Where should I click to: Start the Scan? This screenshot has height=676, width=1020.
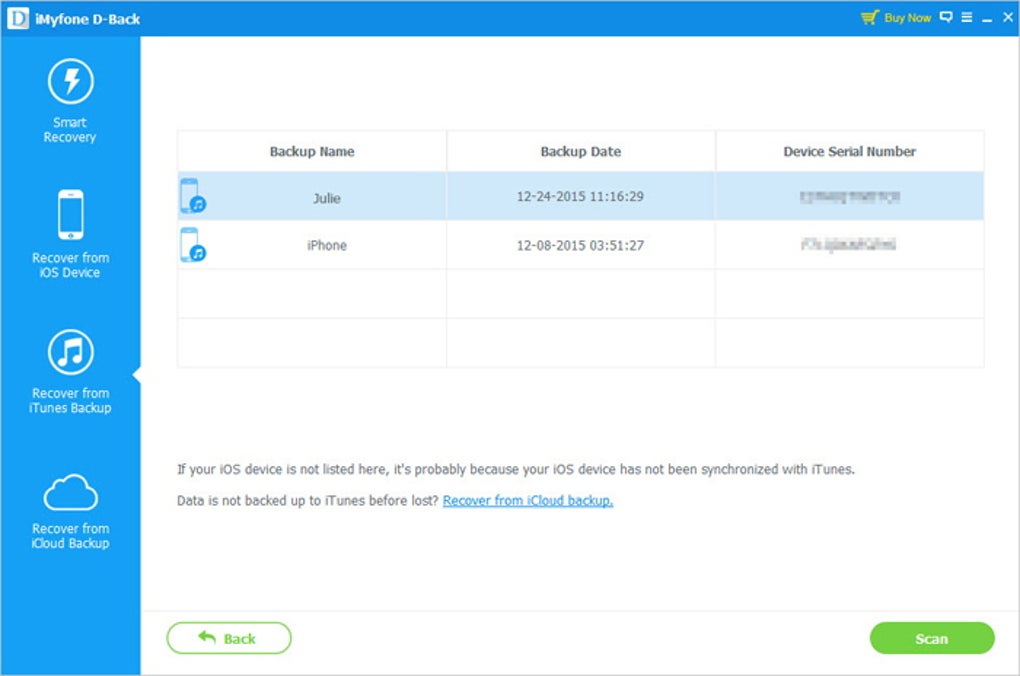pos(932,638)
